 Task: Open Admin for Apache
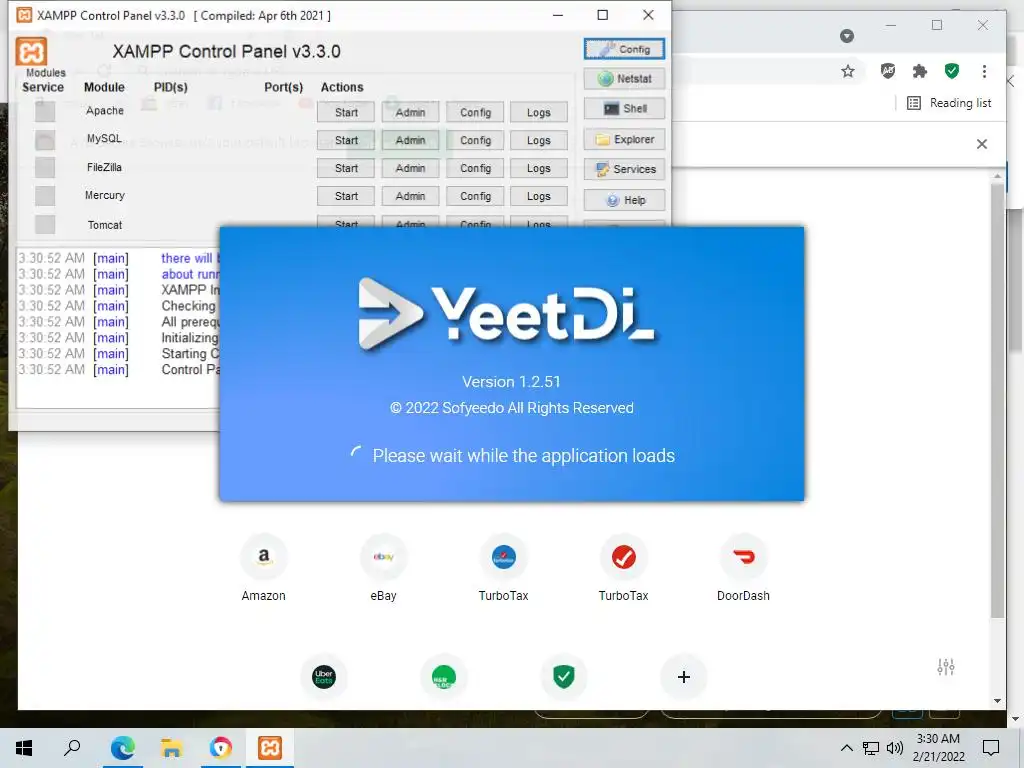[x=410, y=112]
